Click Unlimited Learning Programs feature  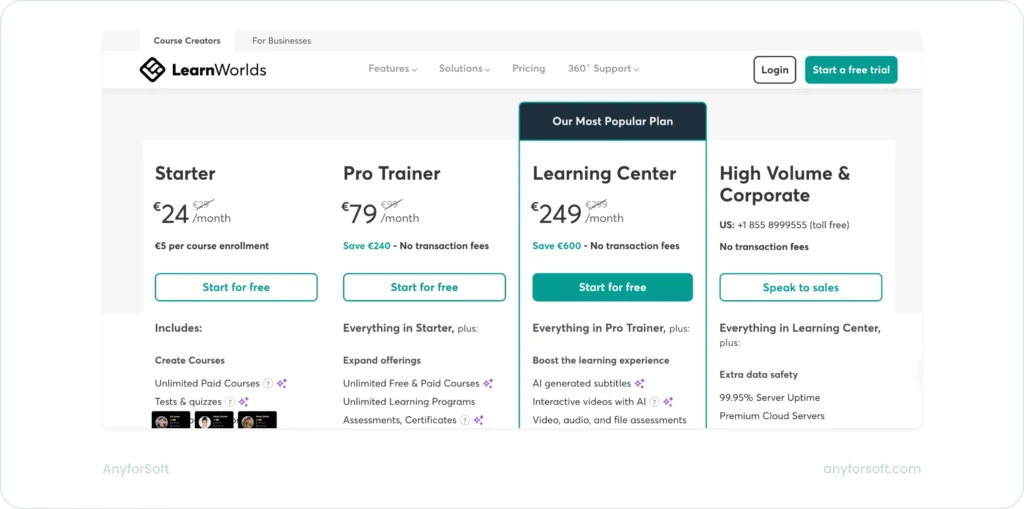point(409,402)
